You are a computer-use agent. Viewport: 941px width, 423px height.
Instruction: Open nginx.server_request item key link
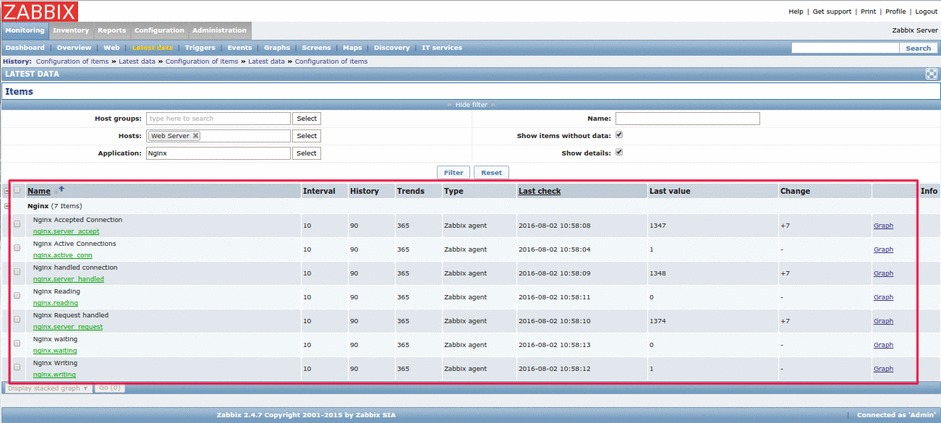68,327
